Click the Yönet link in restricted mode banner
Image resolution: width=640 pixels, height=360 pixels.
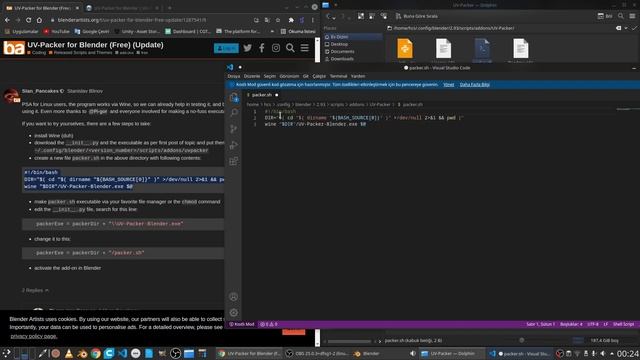(x=448, y=84)
